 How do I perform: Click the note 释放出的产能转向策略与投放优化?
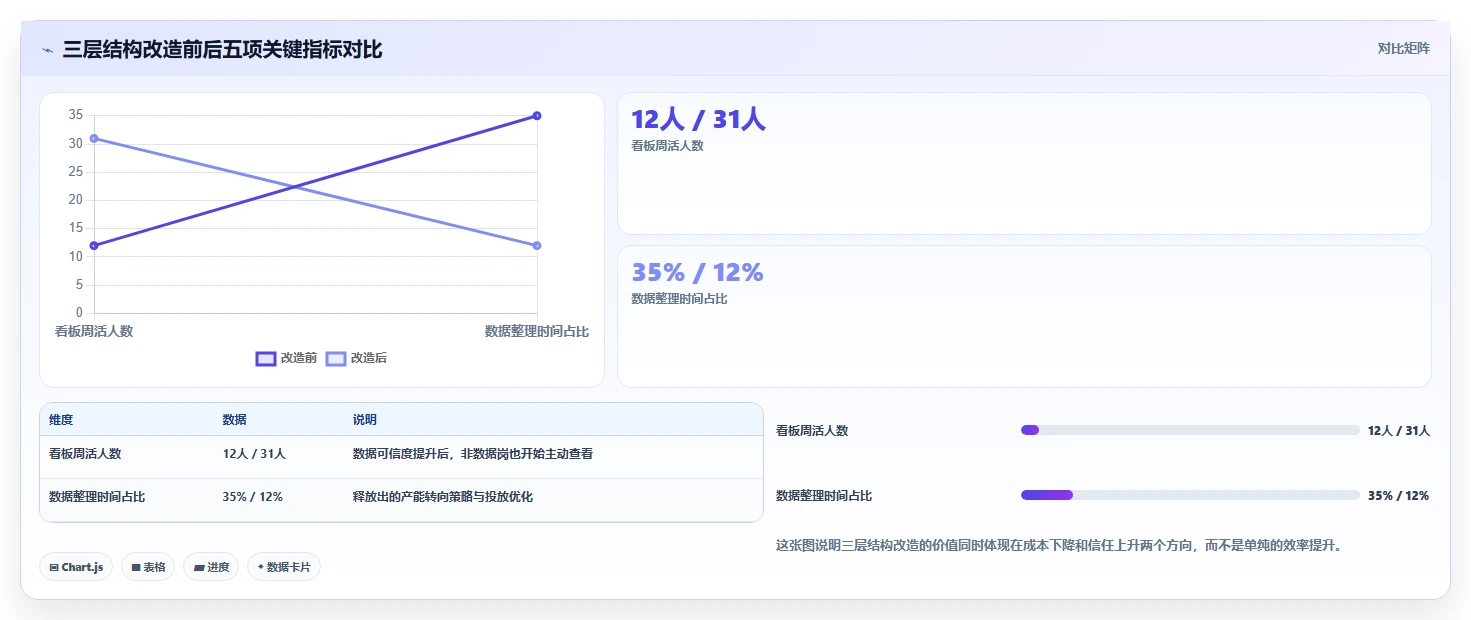point(442,497)
